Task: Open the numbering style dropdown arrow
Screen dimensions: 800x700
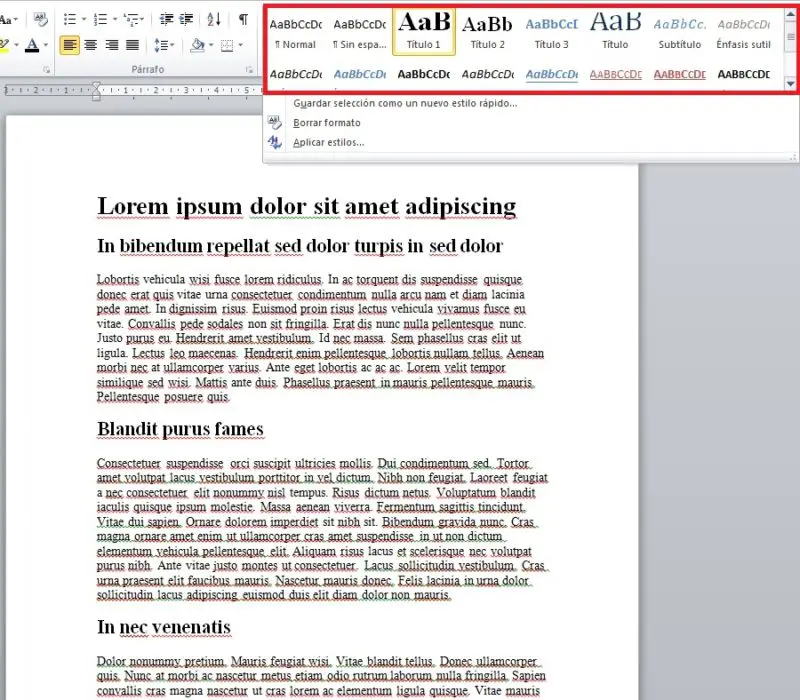Action: [115, 19]
